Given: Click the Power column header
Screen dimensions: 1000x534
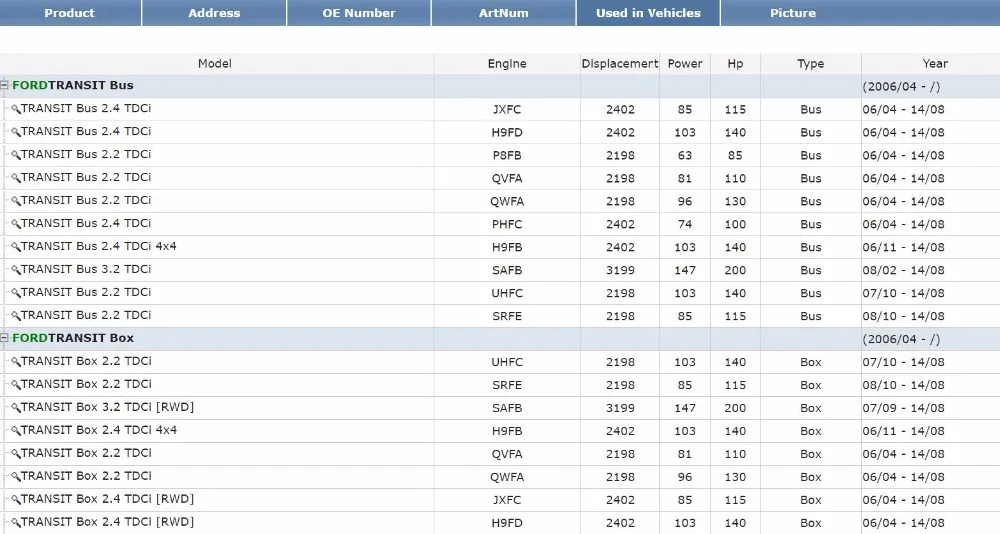Looking at the screenshot, I should 685,63.
